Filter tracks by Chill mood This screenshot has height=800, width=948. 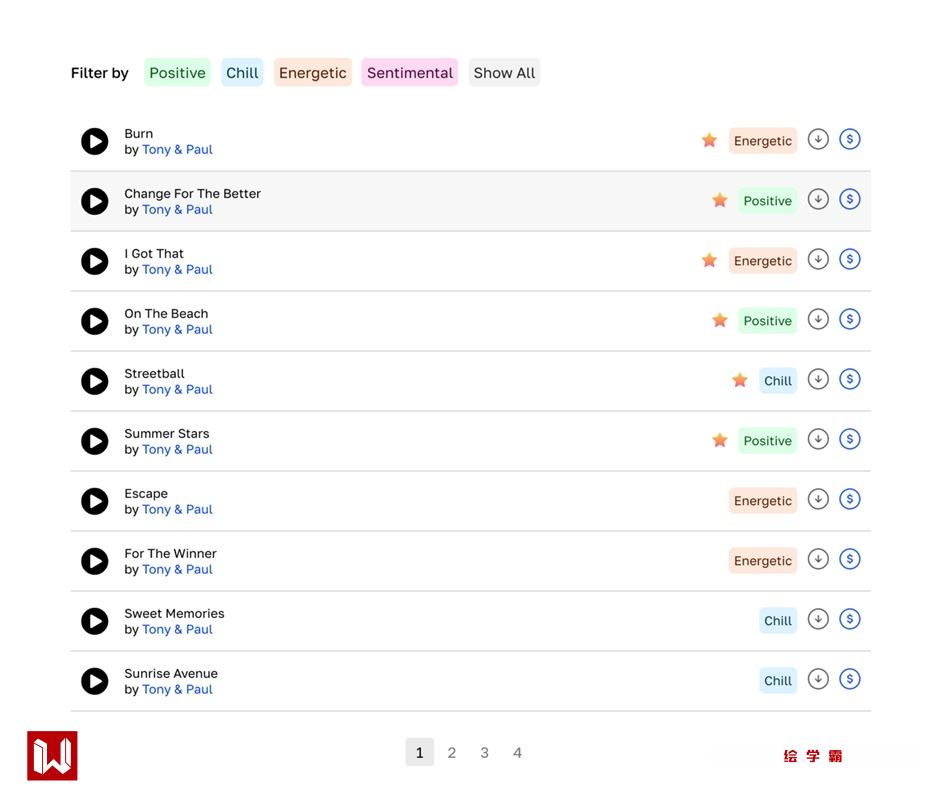coord(242,73)
